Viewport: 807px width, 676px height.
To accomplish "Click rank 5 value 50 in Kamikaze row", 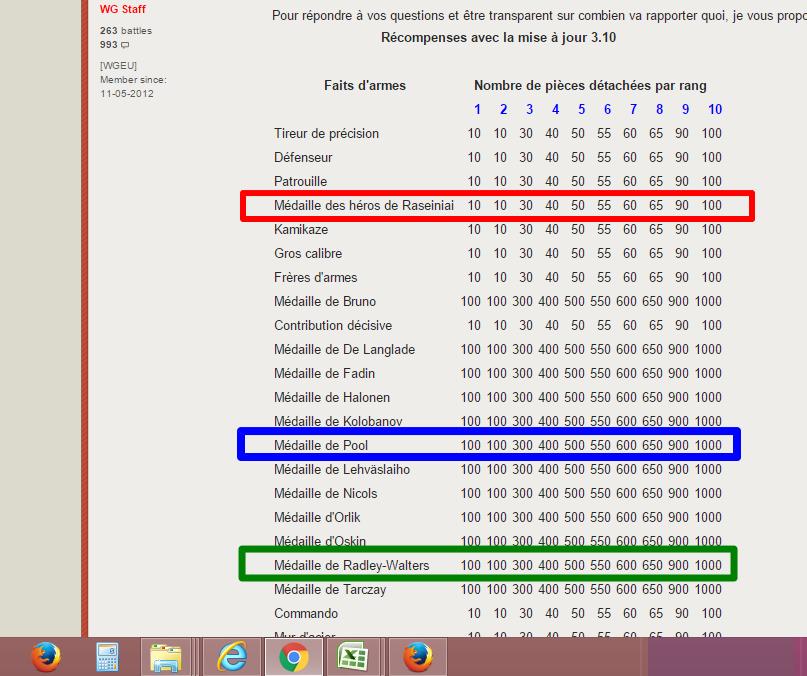I will [577, 230].
